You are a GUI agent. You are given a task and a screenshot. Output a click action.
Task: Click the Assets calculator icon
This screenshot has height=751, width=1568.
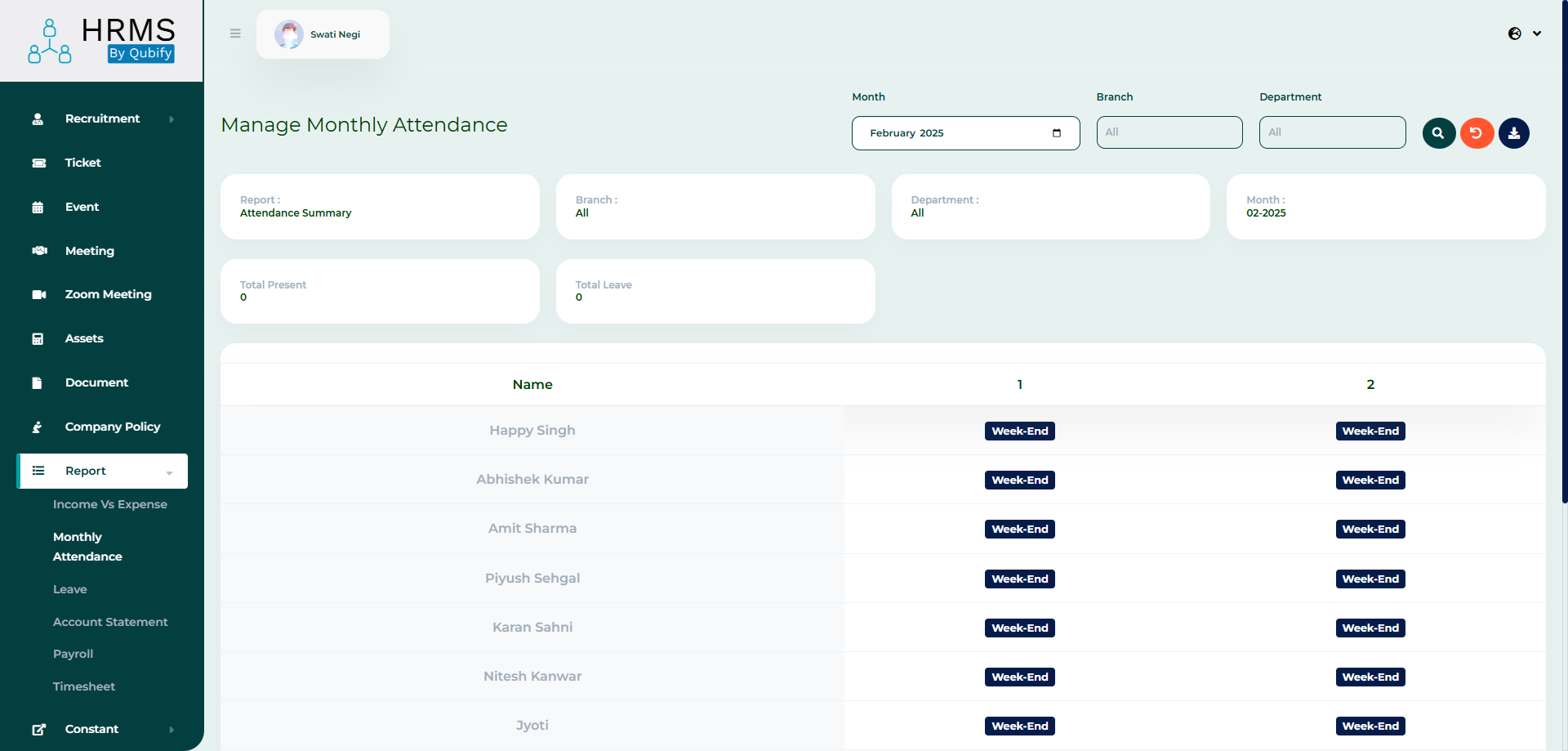pos(38,339)
